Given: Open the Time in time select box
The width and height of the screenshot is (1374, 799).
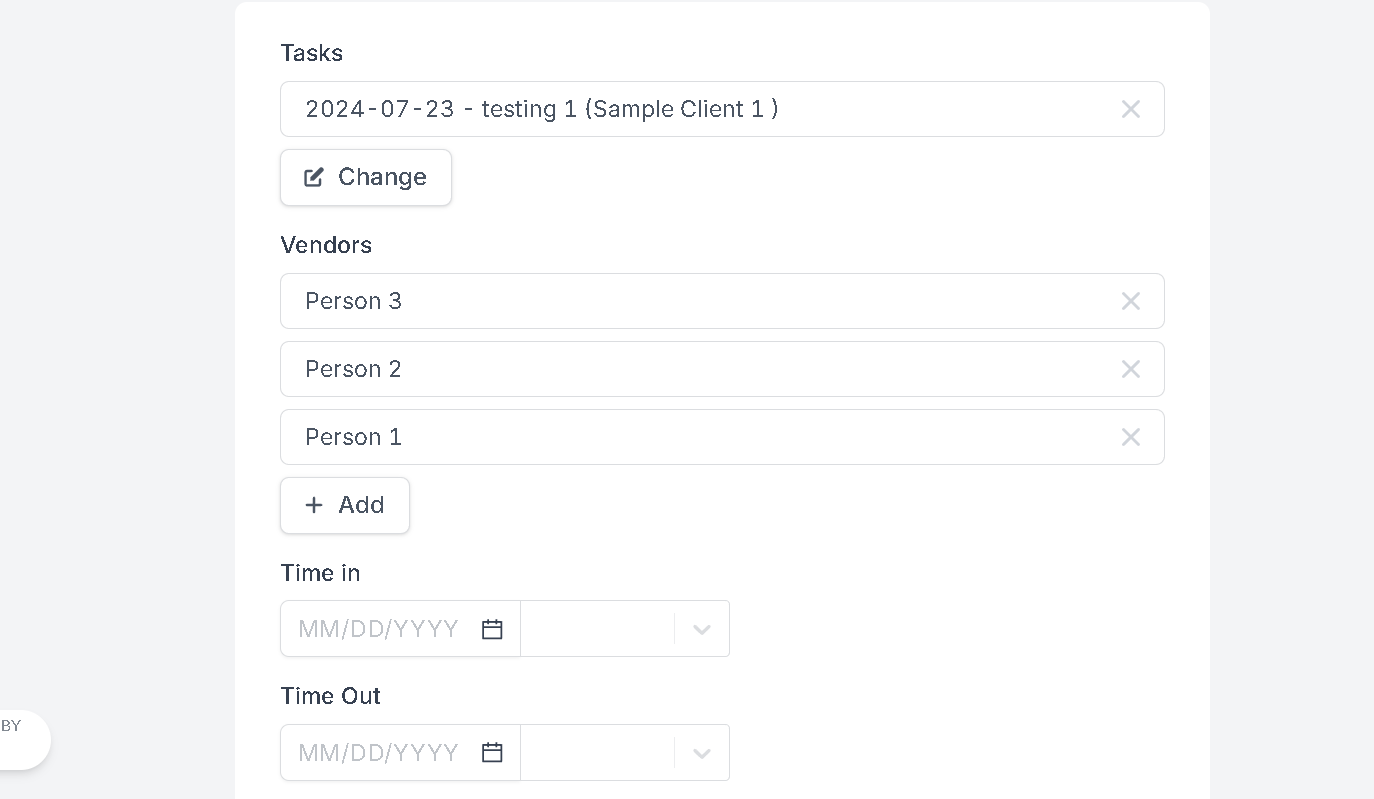Looking at the screenshot, I should [625, 629].
